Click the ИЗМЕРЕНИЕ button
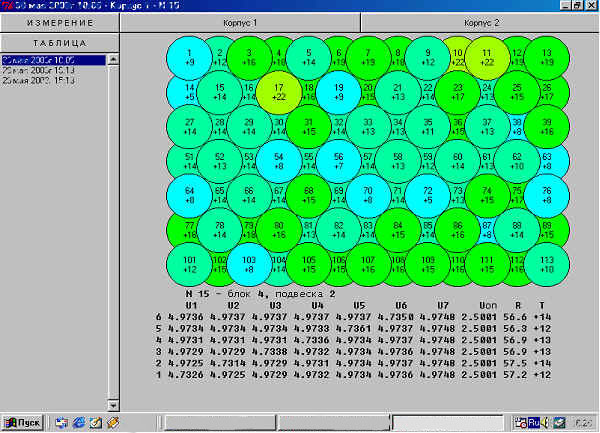 (x=60, y=23)
